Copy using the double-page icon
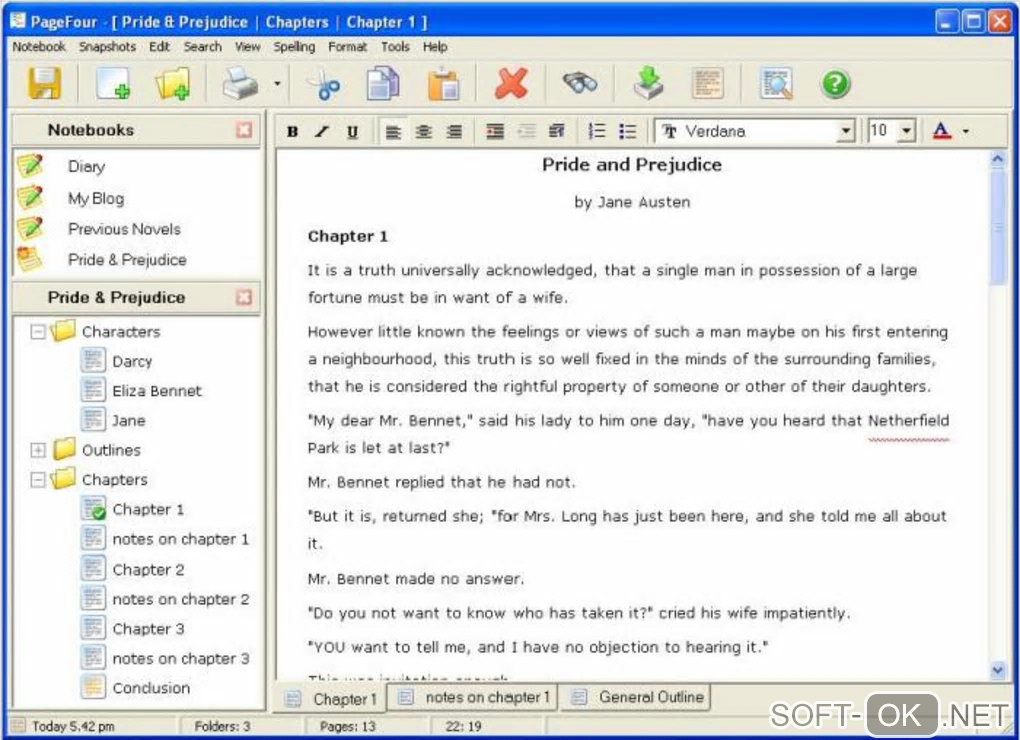This screenshot has height=740, width=1020. [x=383, y=84]
